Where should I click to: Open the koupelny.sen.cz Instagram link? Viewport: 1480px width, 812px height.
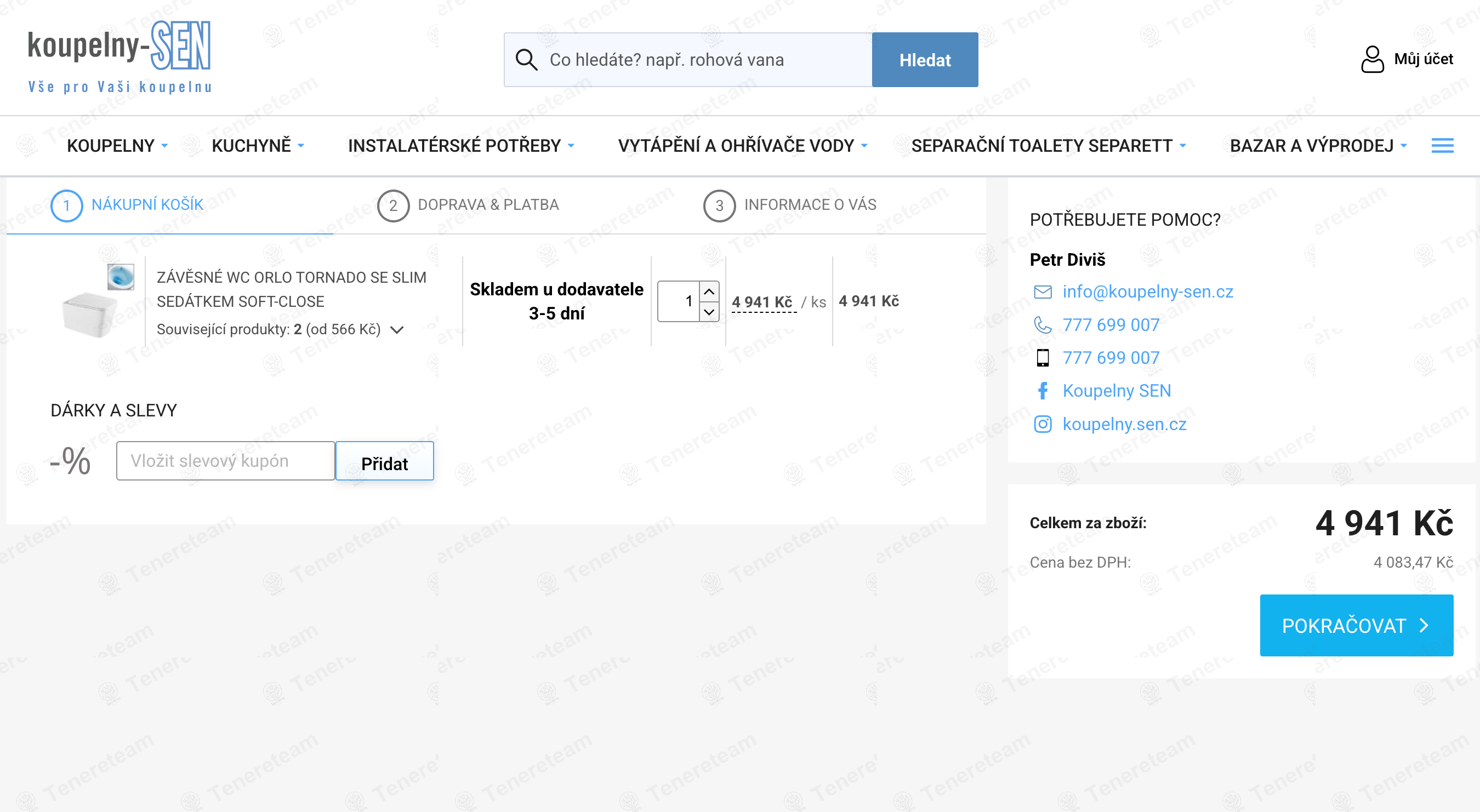coord(1124,424)
